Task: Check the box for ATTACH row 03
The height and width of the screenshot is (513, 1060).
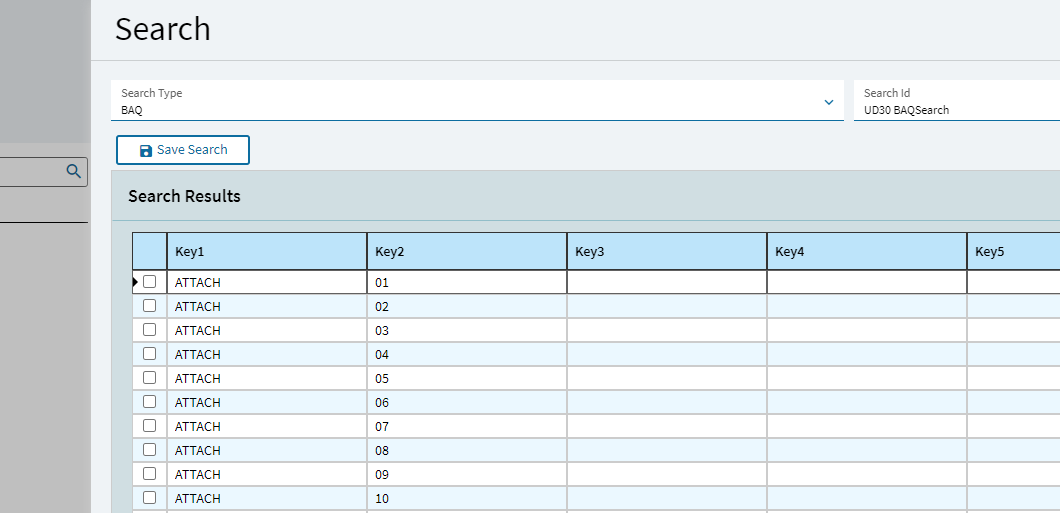Action: point(149,329)
